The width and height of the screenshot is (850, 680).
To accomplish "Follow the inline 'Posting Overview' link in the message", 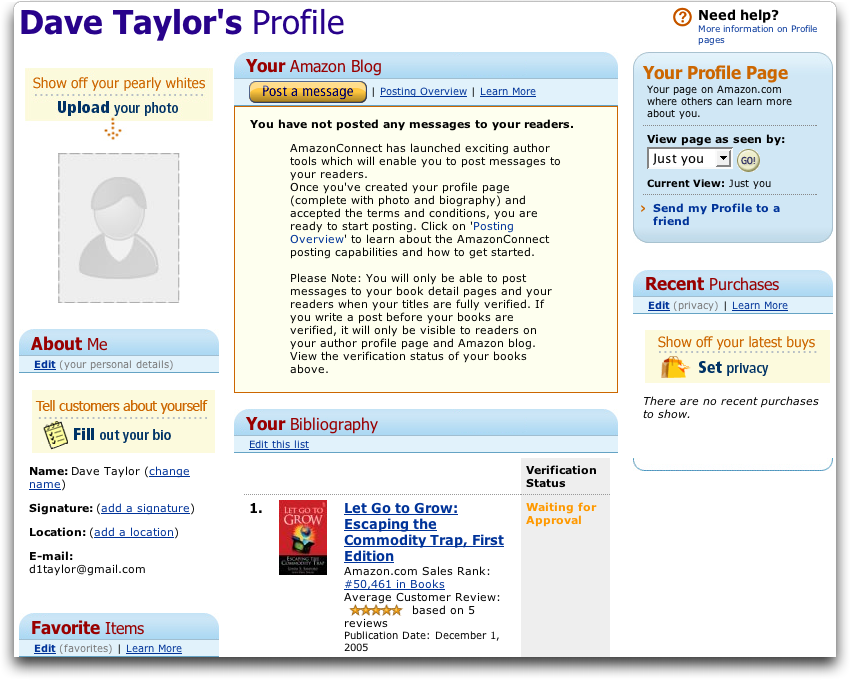I will [402, 233].
